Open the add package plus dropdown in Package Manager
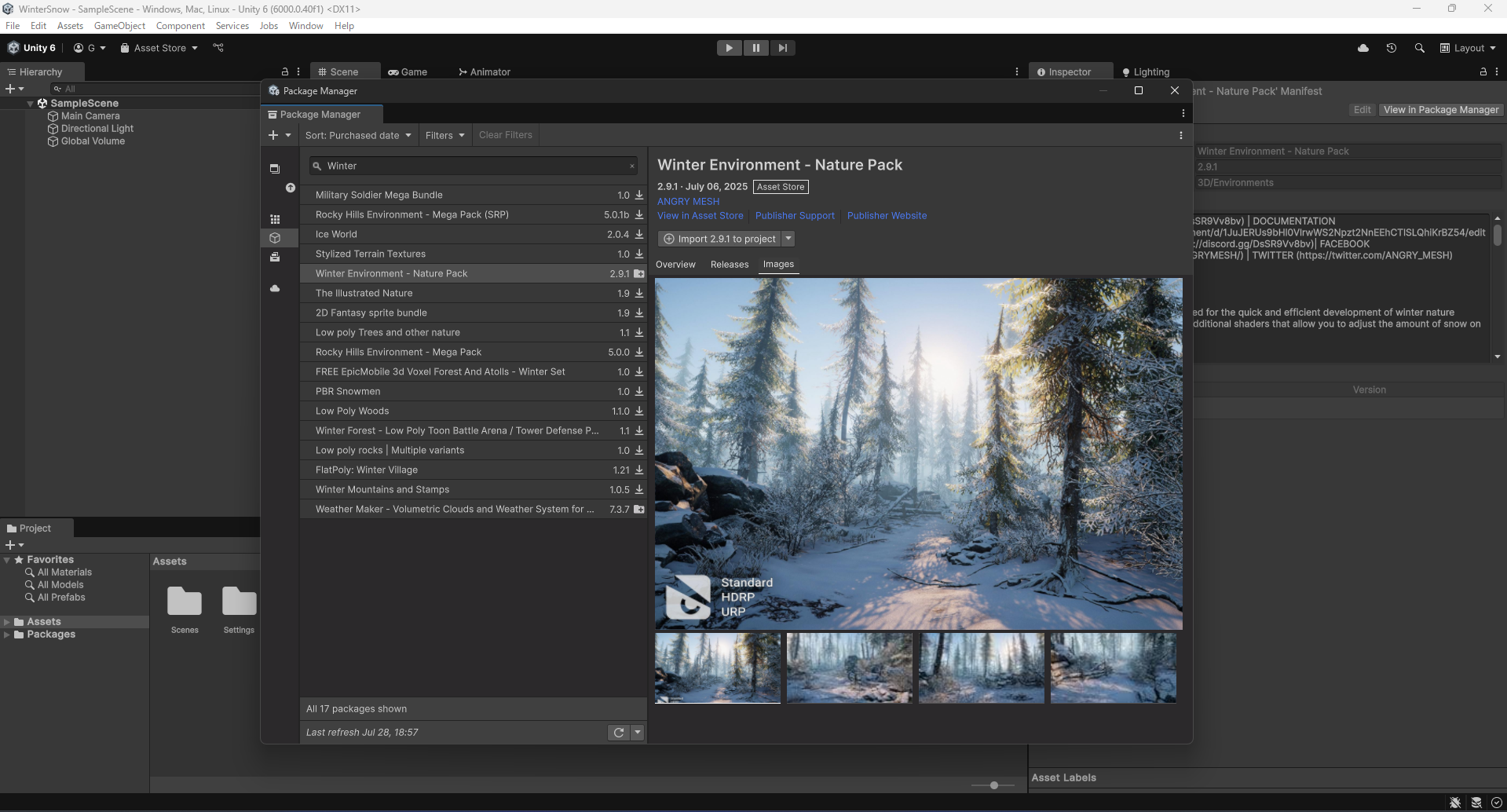Image resolution: width=1507 pixels, height=812 pixels. pos(280,135)
